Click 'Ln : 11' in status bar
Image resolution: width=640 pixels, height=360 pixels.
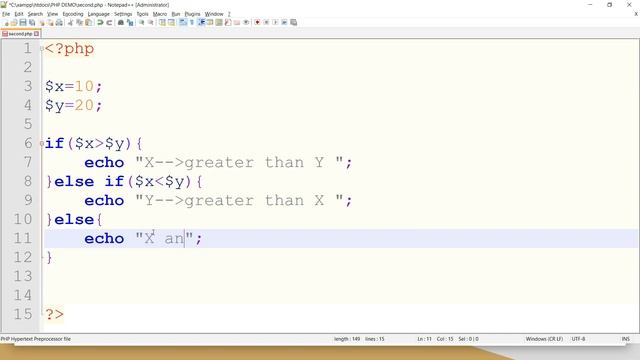[x=424, y=339]
